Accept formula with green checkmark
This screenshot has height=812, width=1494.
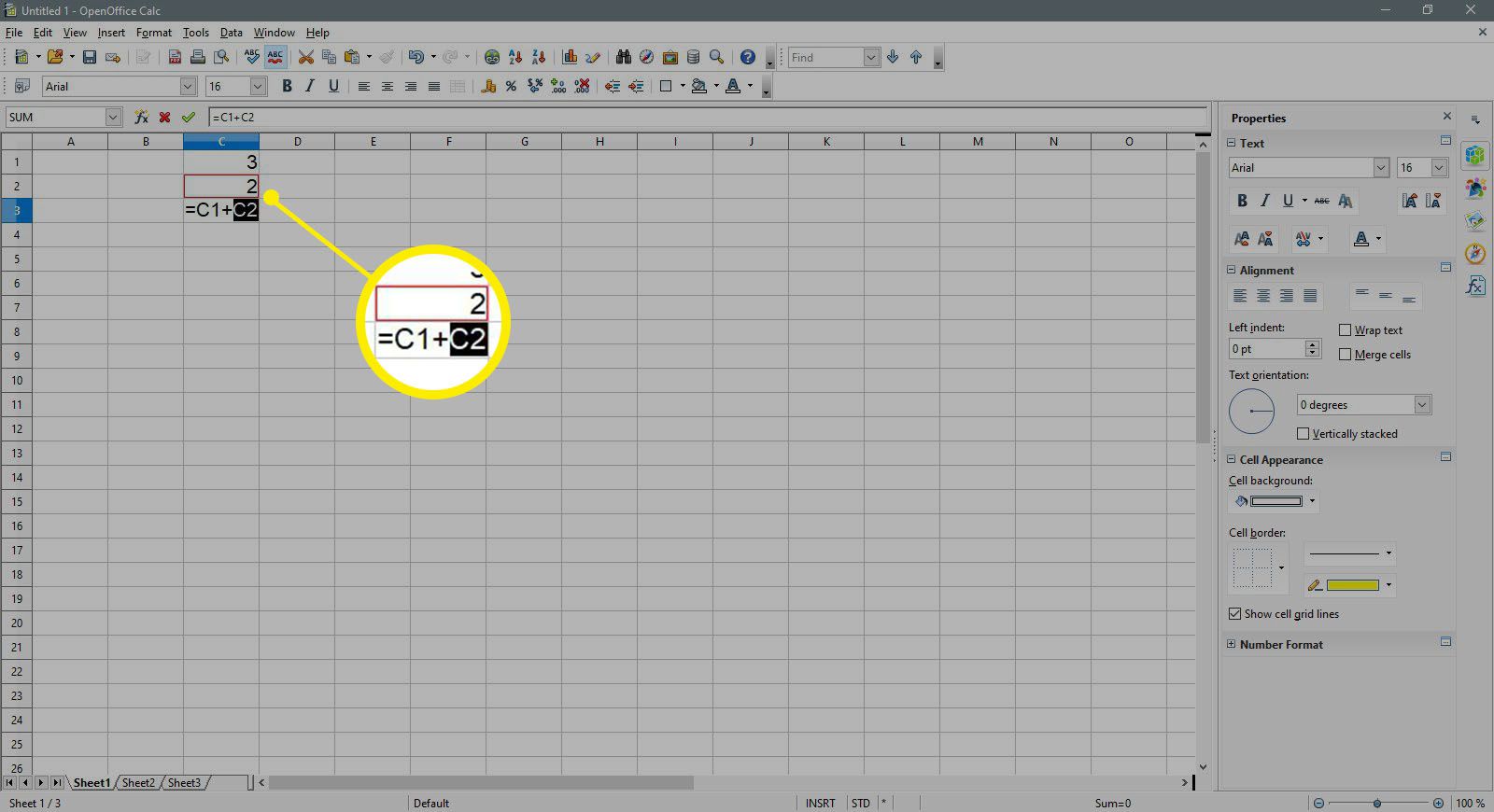pos(189,118)
